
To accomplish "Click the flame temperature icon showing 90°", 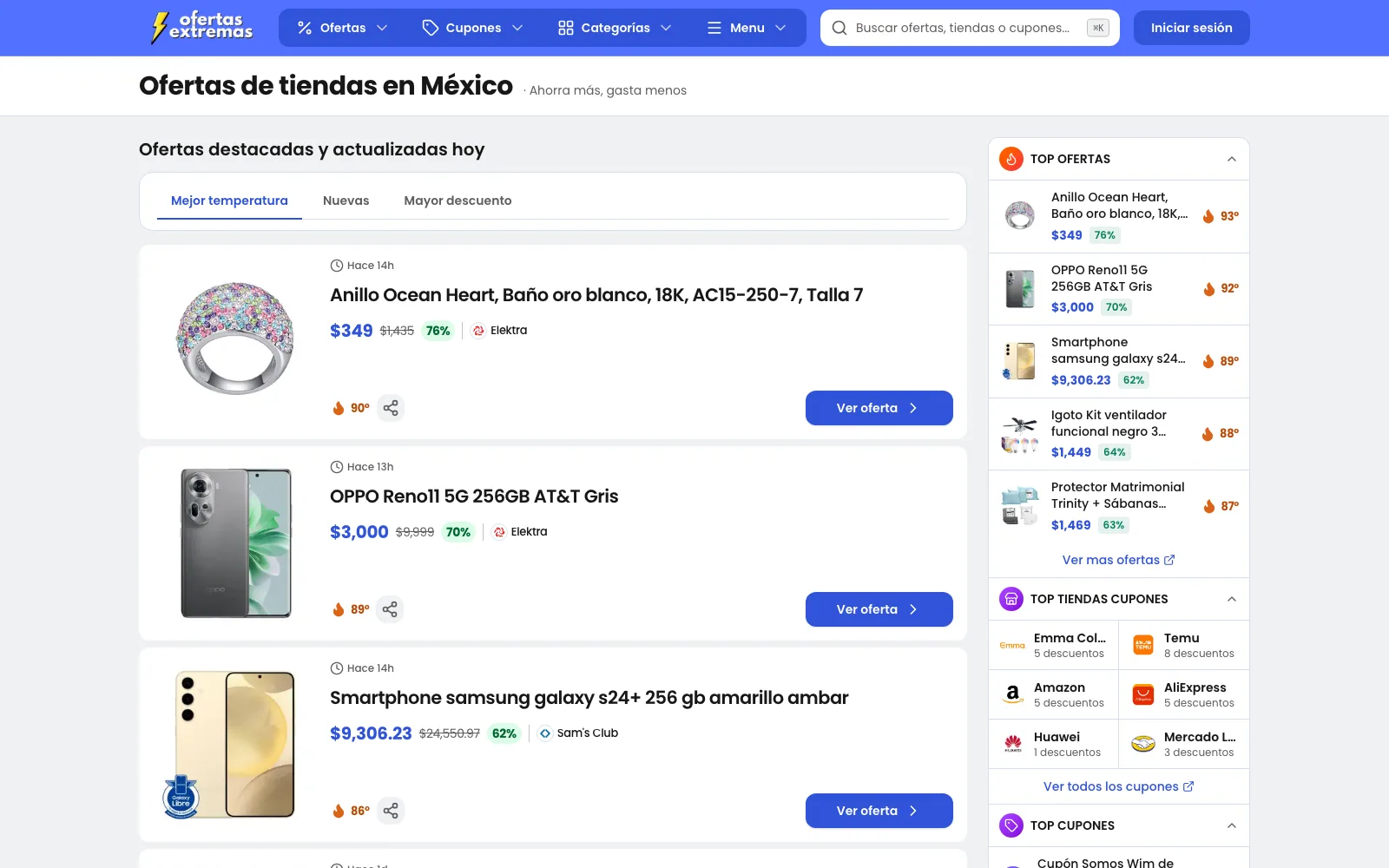I will click(339, 408).
